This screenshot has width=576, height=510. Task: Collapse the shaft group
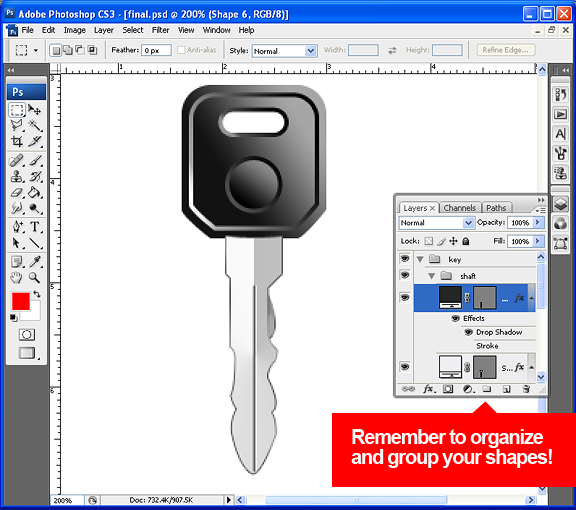click(432, 276)
